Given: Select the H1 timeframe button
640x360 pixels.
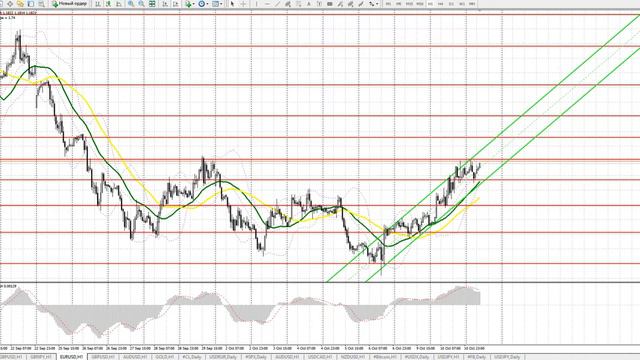Looking at the screenshot, I should (x=430, y=4).
